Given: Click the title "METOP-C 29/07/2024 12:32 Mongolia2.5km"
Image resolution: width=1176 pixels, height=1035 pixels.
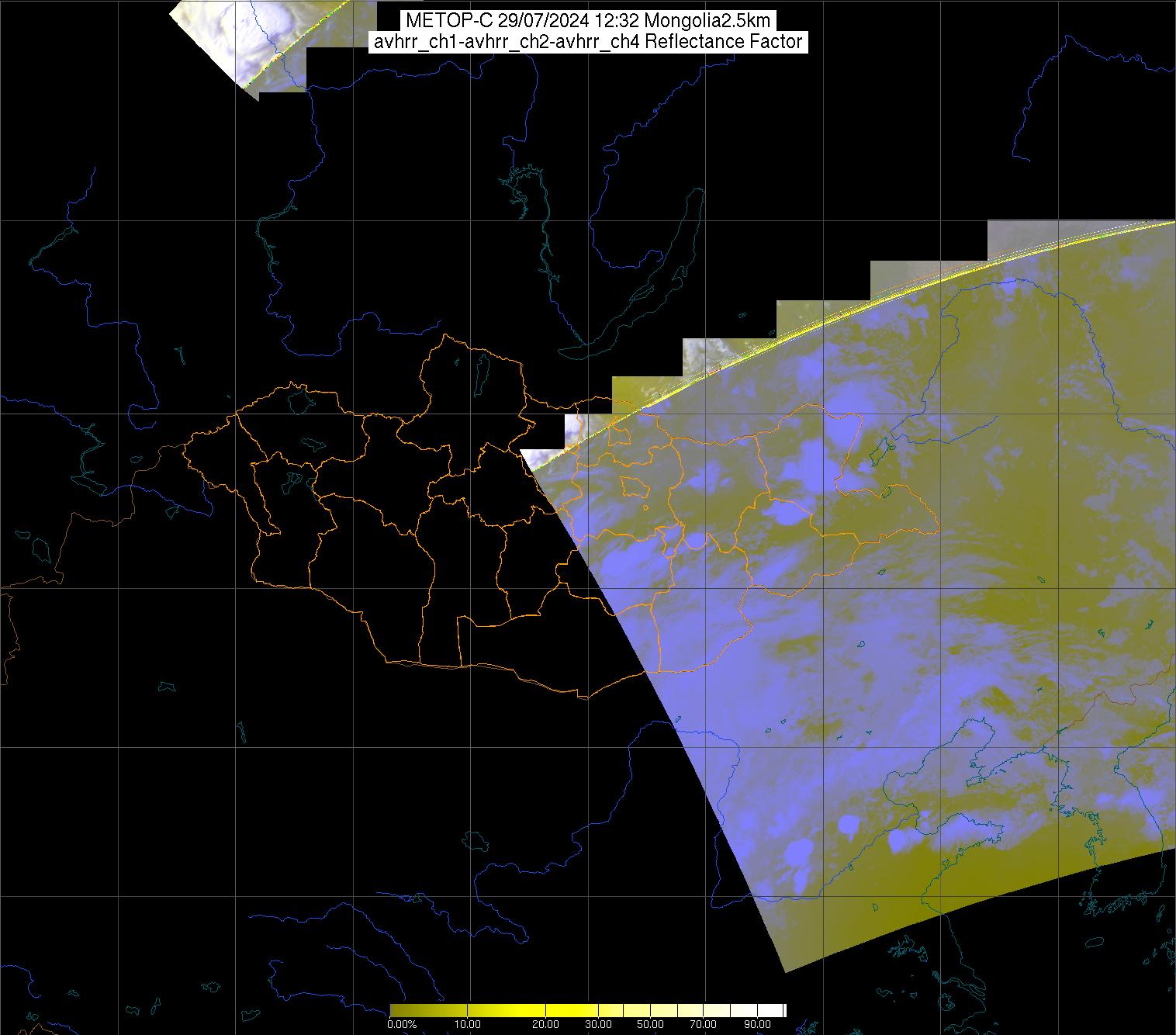Looking at the screenshot, I should point(588,20).
